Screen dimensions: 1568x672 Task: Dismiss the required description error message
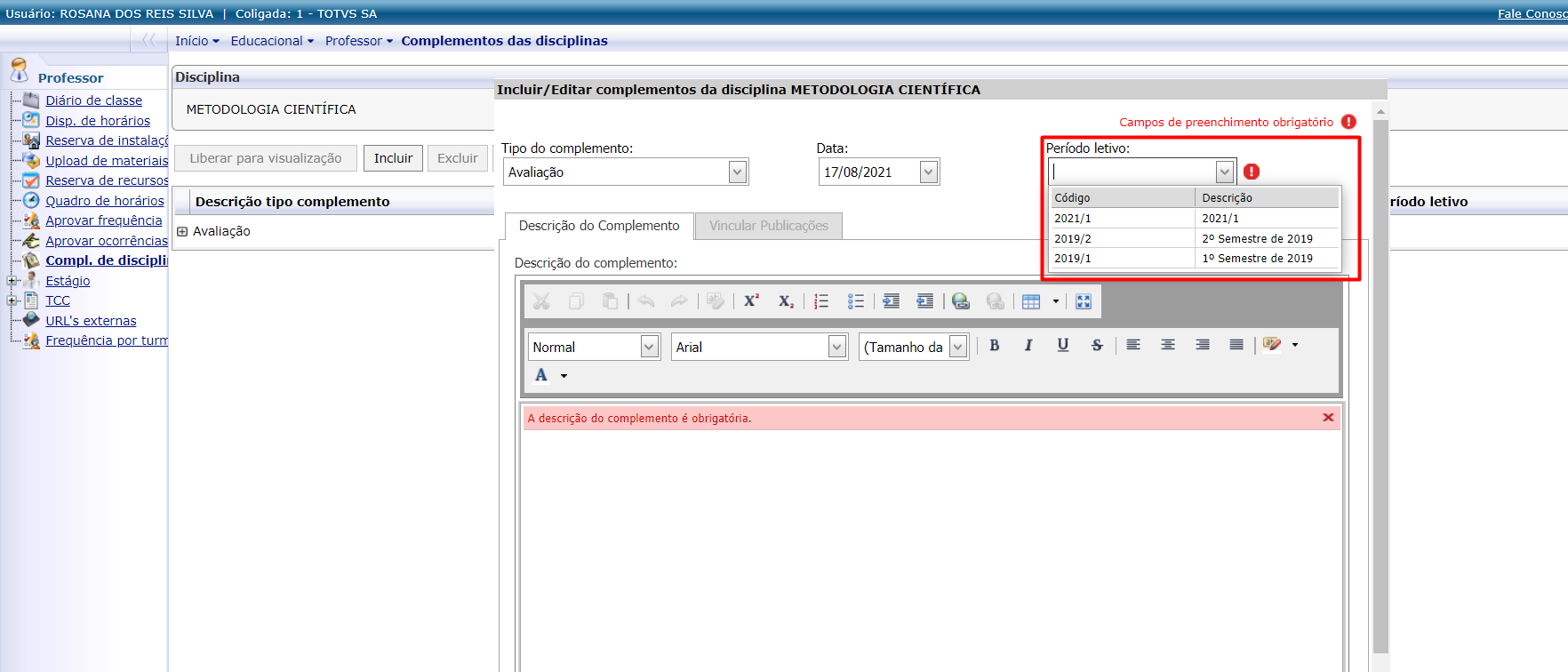click(1328, 418)
